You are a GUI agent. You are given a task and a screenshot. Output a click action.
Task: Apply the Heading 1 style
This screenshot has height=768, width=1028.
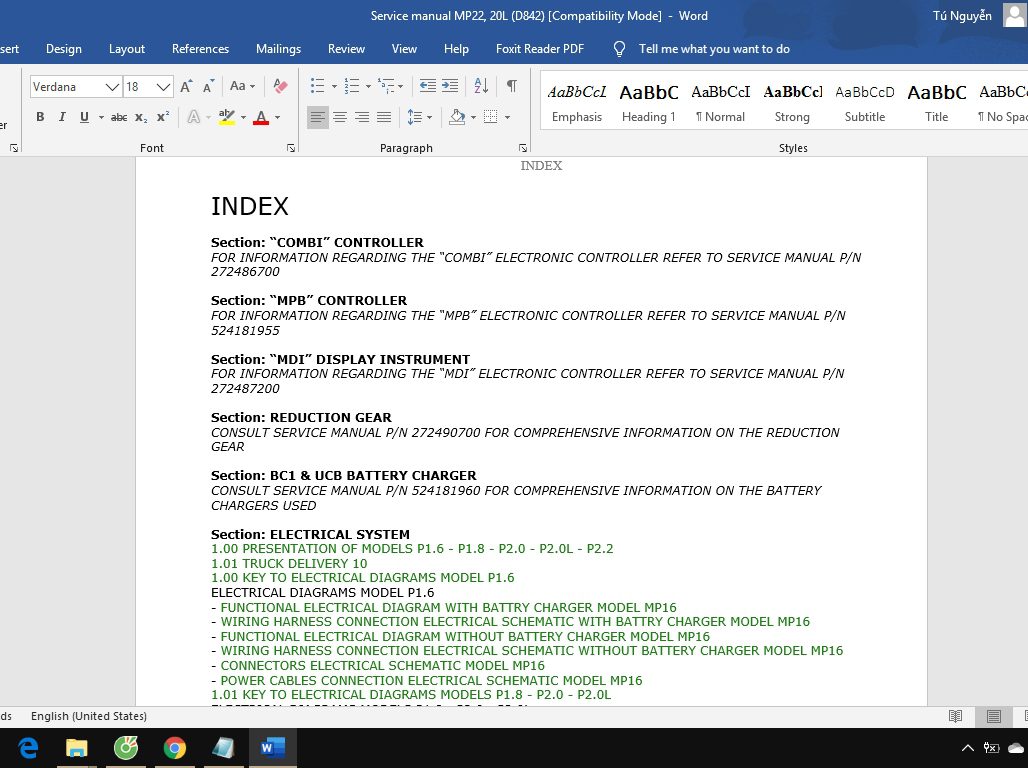click(x=648, y=103)
